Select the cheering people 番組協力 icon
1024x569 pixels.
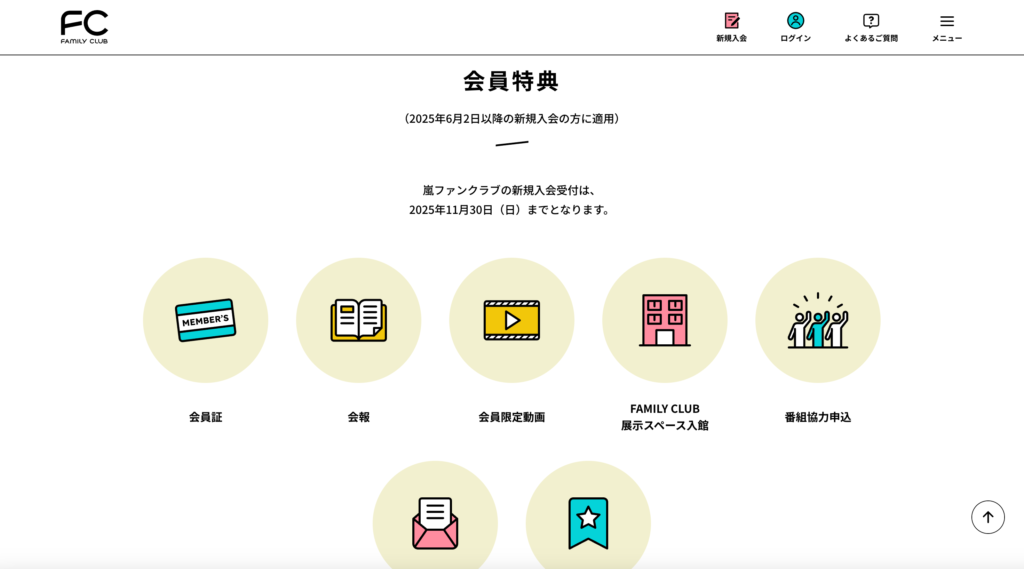coord(818,320)
